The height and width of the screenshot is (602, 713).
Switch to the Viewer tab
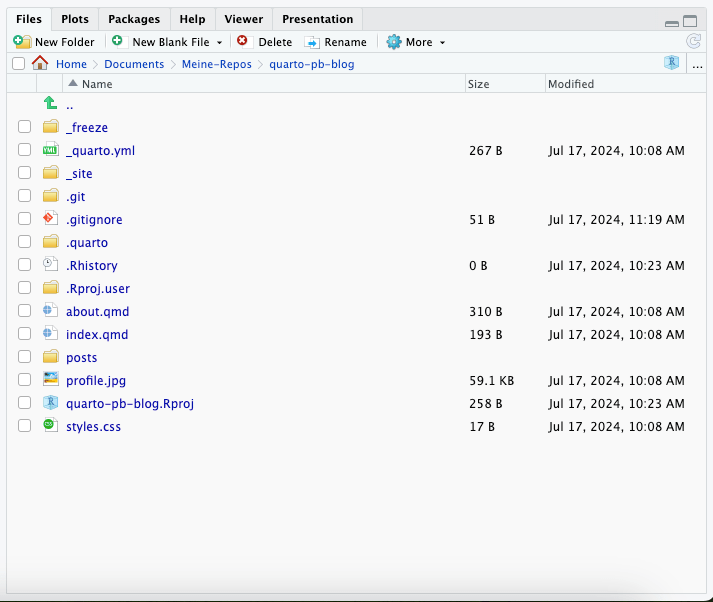pos(244,19)
